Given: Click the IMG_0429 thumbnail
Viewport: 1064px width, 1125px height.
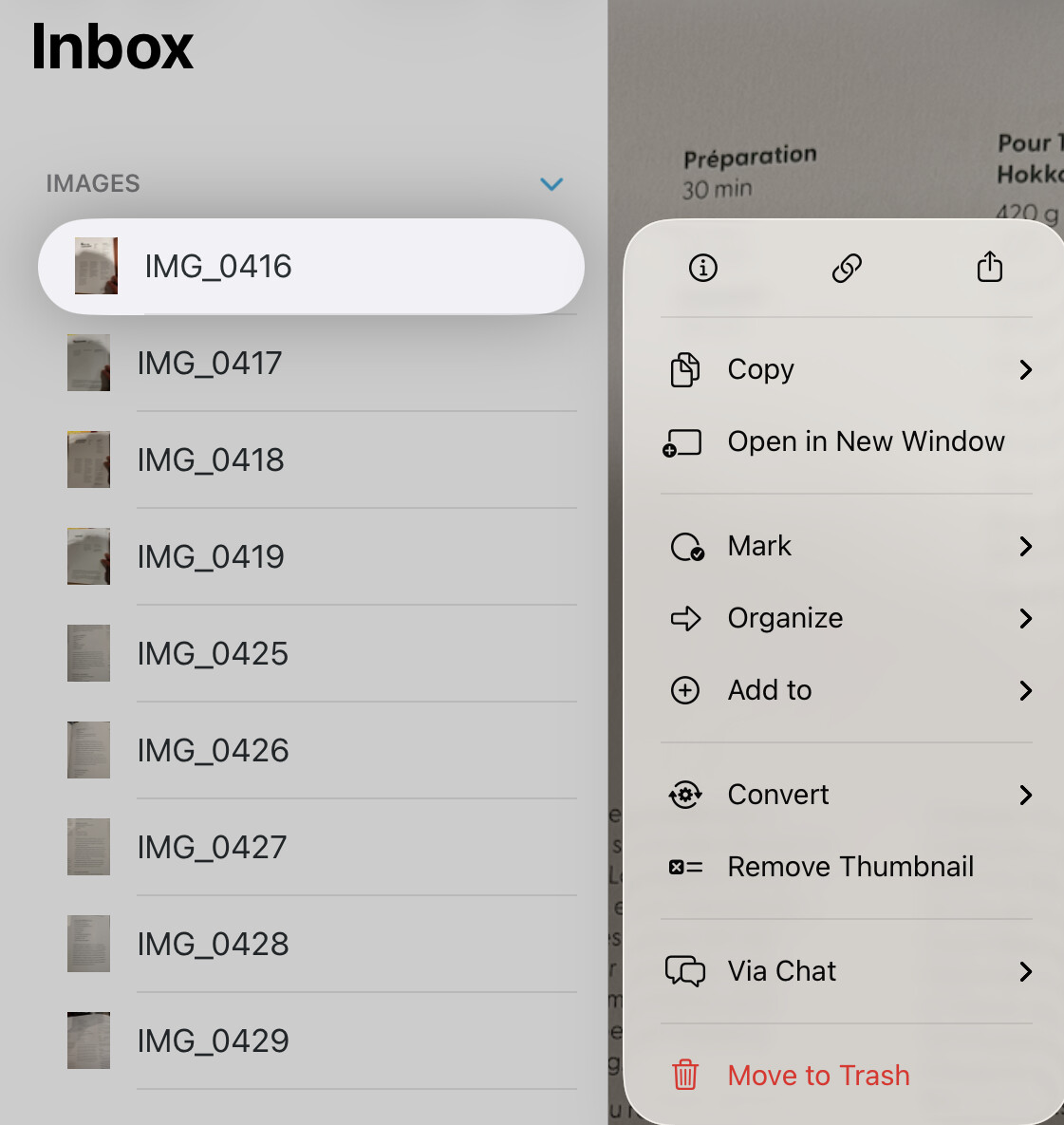Looking at the screenshot, I should (x=89, y=1041).
